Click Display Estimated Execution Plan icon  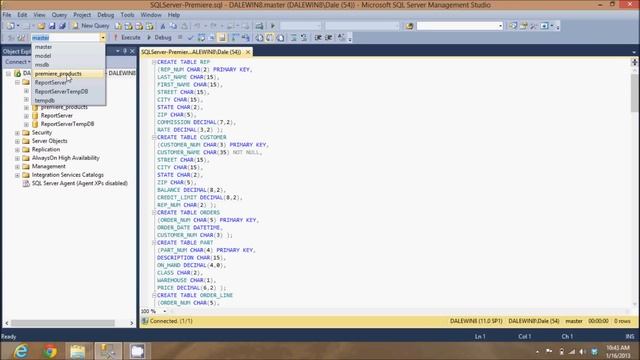tap(201, 38)
